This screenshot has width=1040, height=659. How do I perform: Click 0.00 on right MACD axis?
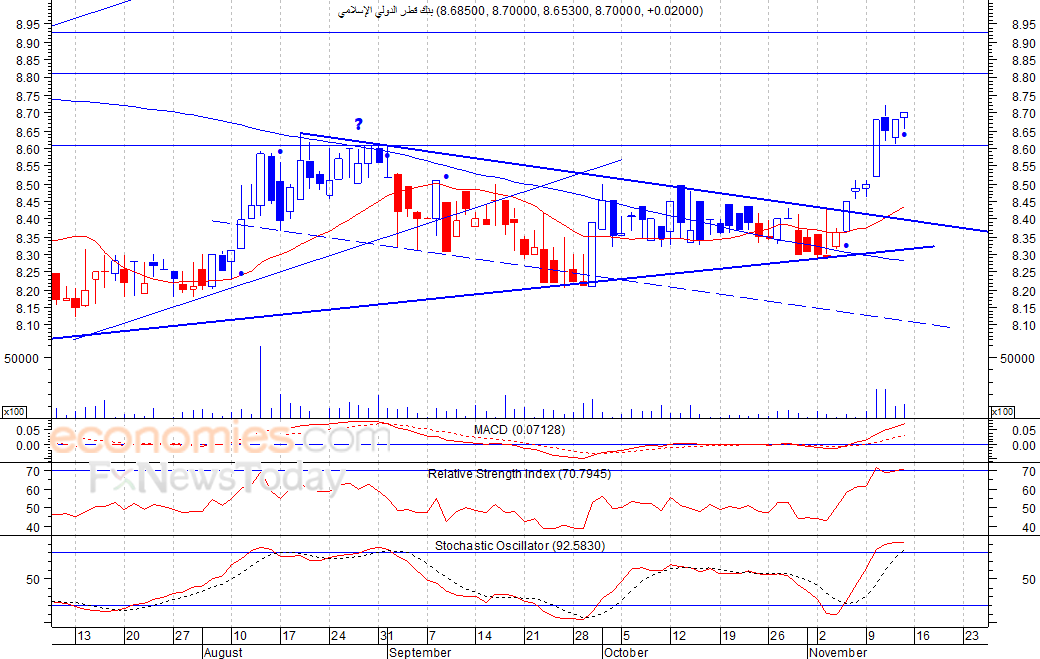(1023, 446)
